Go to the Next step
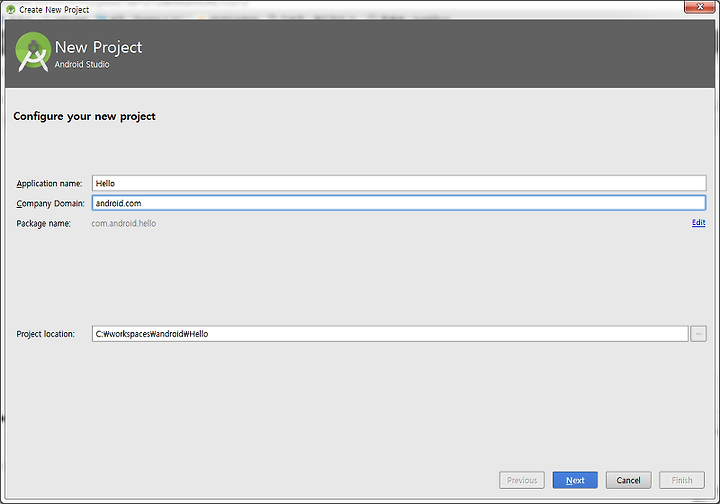Screen dimensions: 720x504 [x=575, y=480]
